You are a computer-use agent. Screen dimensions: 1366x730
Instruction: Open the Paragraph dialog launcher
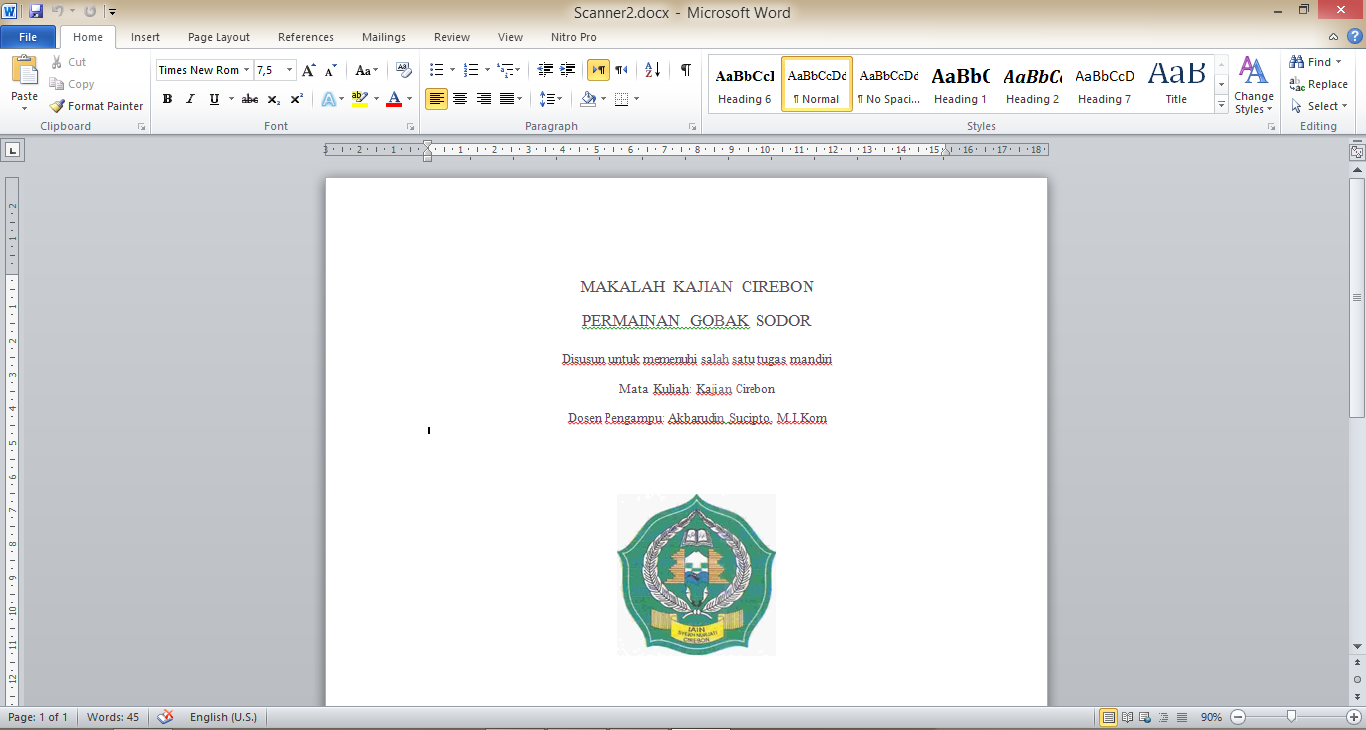pos(693,127)
